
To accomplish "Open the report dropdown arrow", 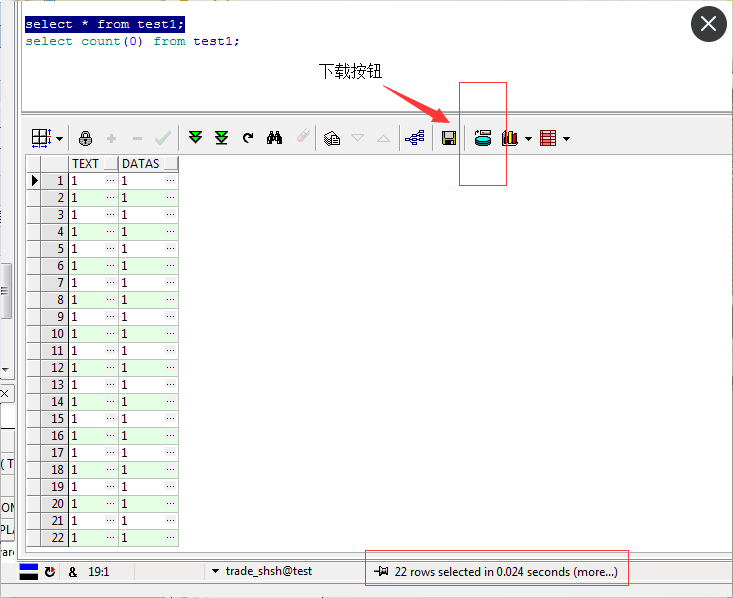I will point(566,139).
